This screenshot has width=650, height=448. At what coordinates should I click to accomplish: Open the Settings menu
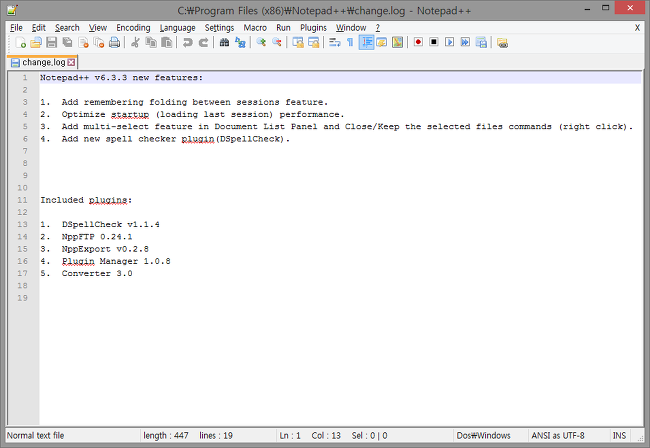(219, 28)
